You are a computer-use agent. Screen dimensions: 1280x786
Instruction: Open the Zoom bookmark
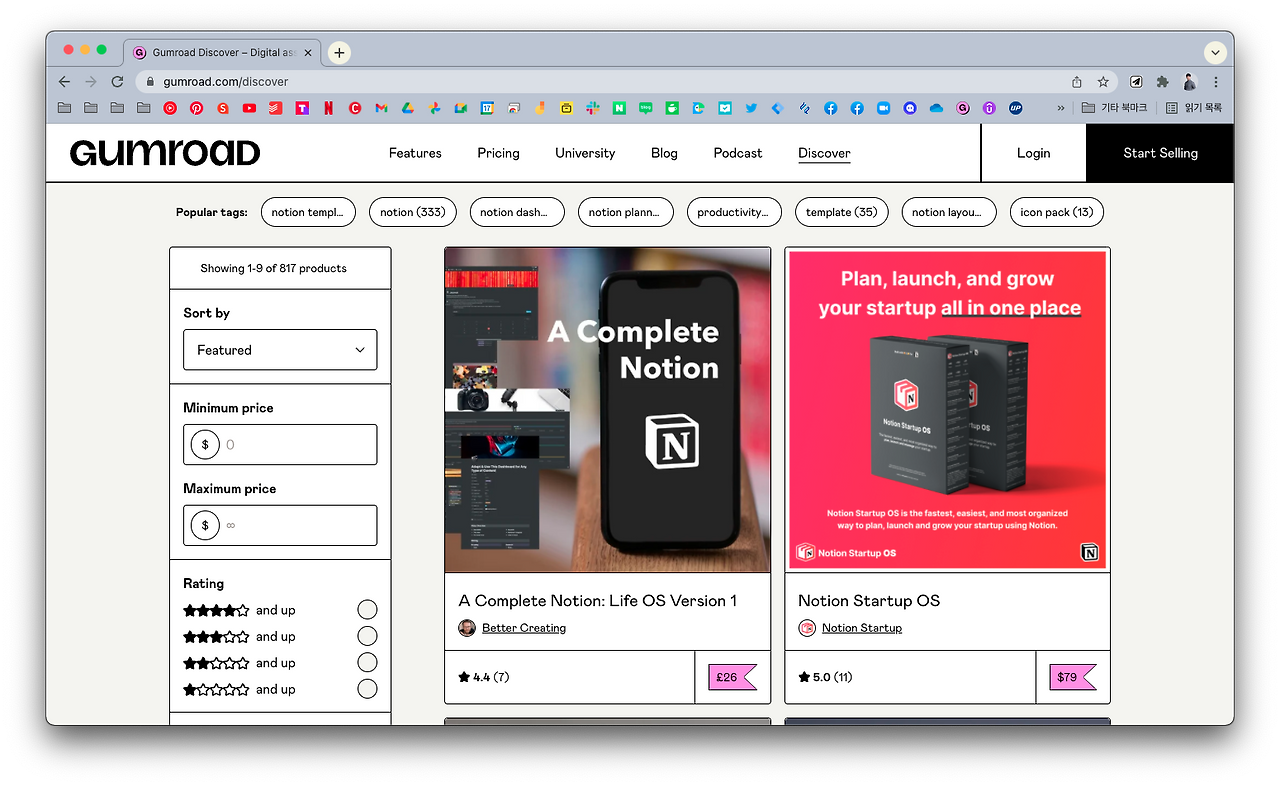pos(884,108)
